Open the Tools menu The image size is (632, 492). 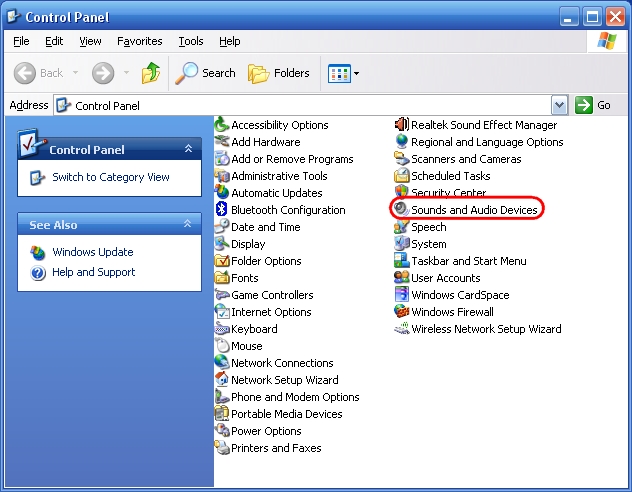pyautogui.click(x=191, y=41)
